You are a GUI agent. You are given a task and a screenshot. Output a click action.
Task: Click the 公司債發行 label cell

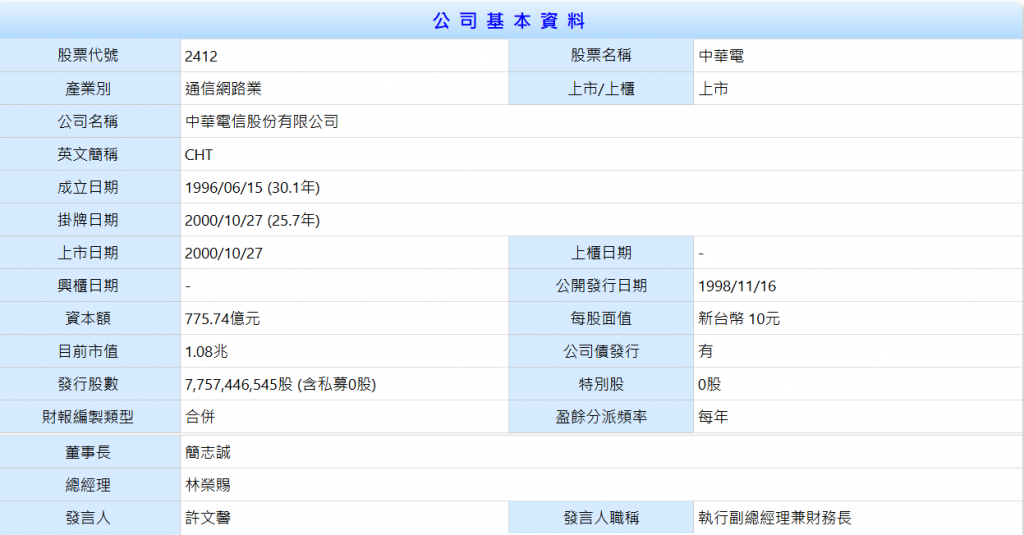click(601, 351)
